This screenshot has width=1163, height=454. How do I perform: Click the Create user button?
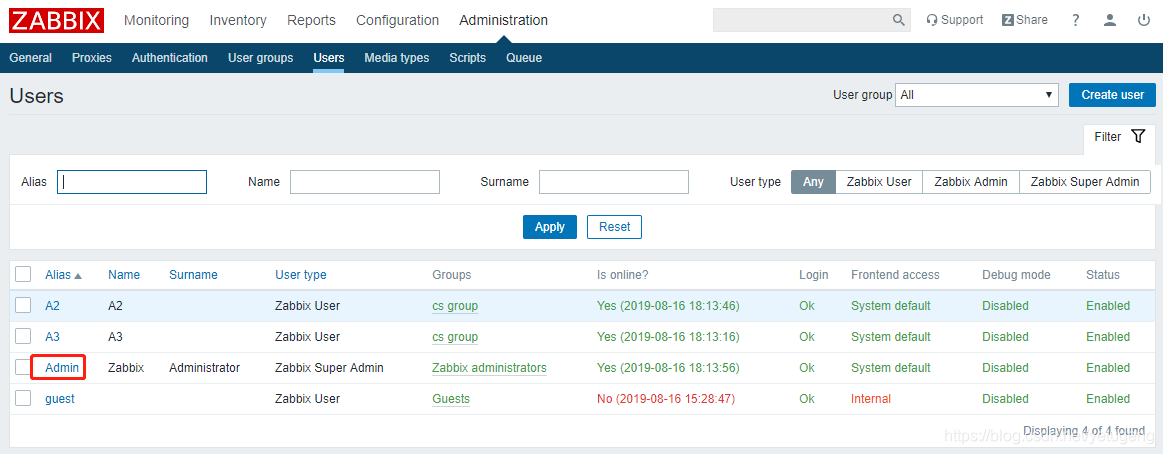pos(1113,95)
